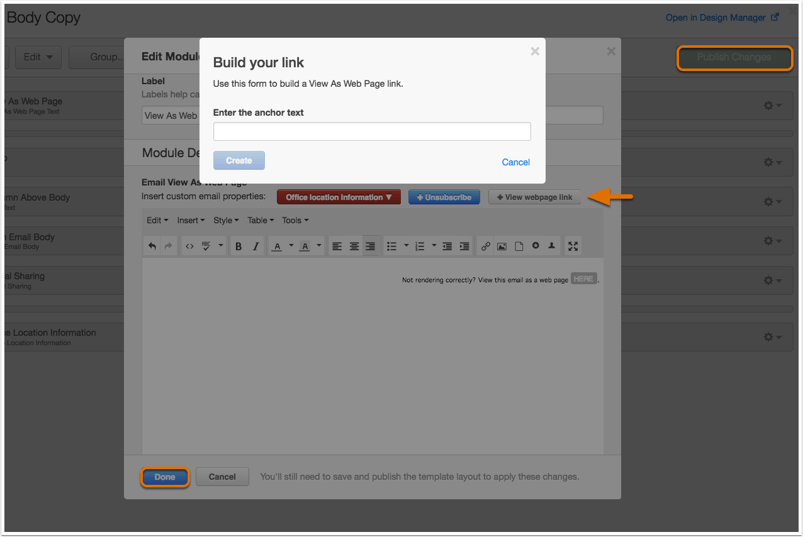
Task: Switch the editor to fullscreen mode
Action: coord(573,246)
